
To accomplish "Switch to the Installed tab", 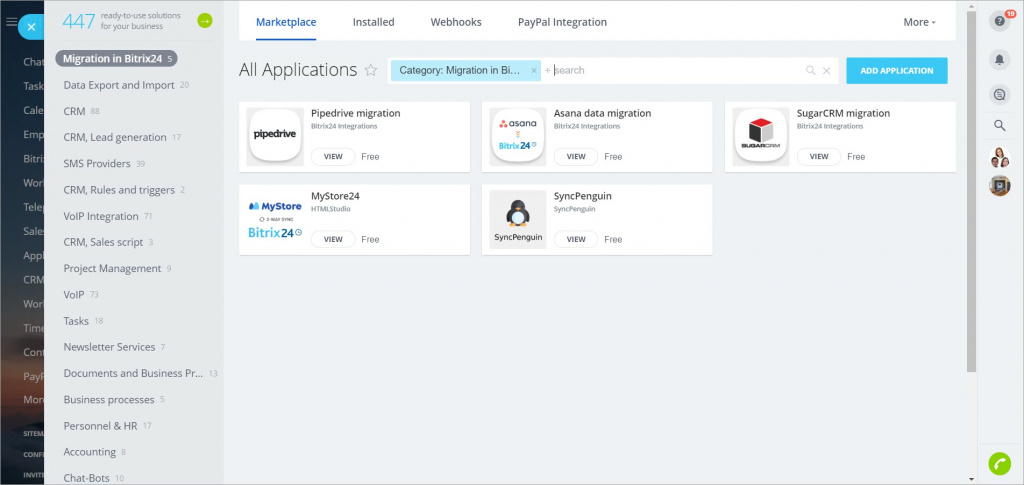I will 374,22.
